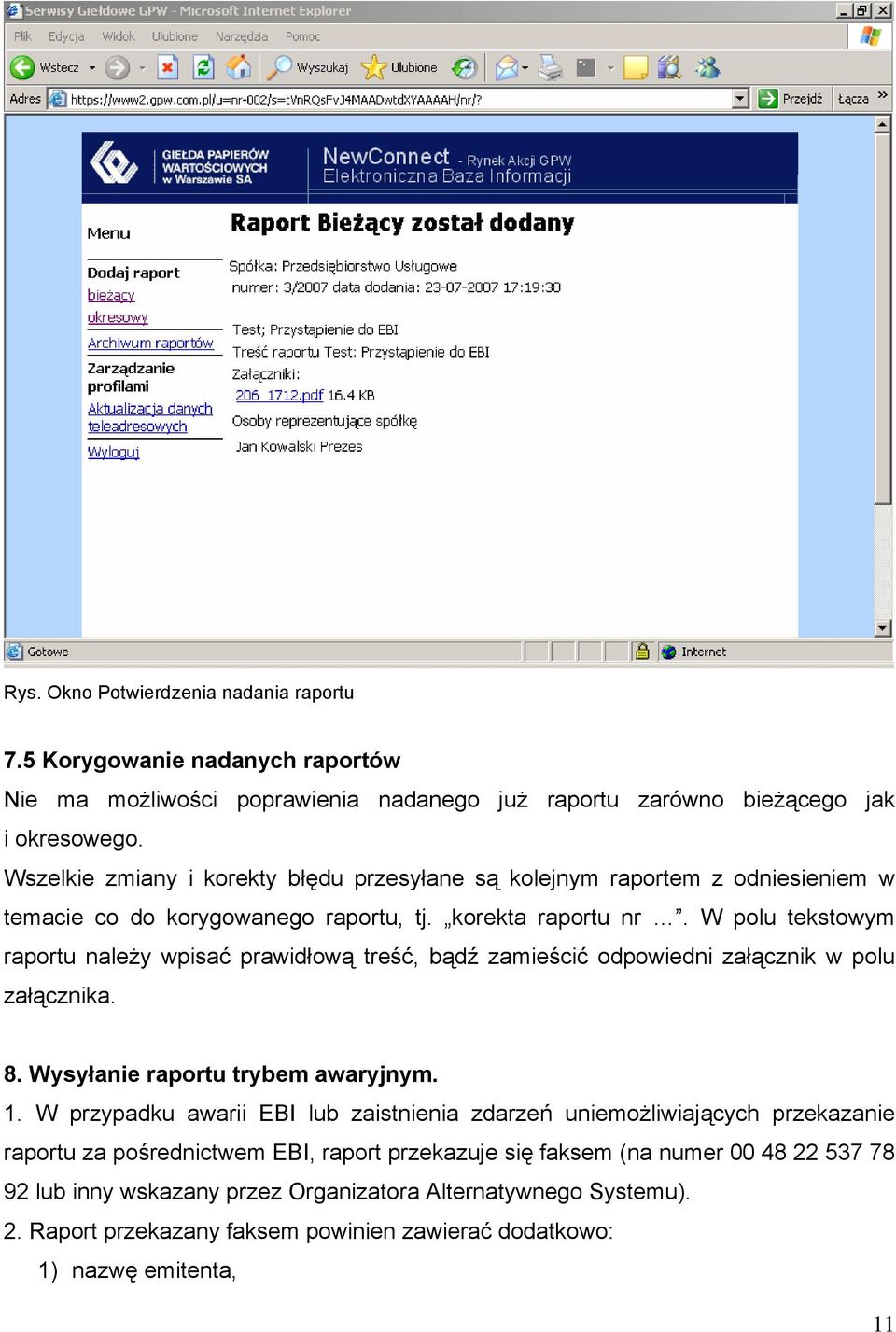Expand the forward button history dropdown
896x1332 pixels.
142,67
